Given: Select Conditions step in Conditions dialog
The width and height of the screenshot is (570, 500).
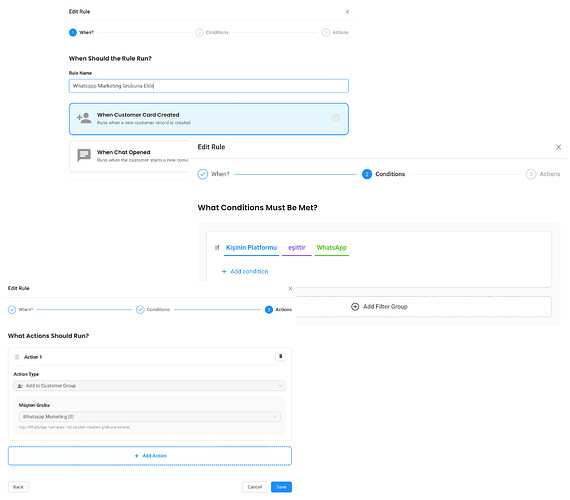Looking at the screenshot, I should pyautogui.click(x=383, y=174).
